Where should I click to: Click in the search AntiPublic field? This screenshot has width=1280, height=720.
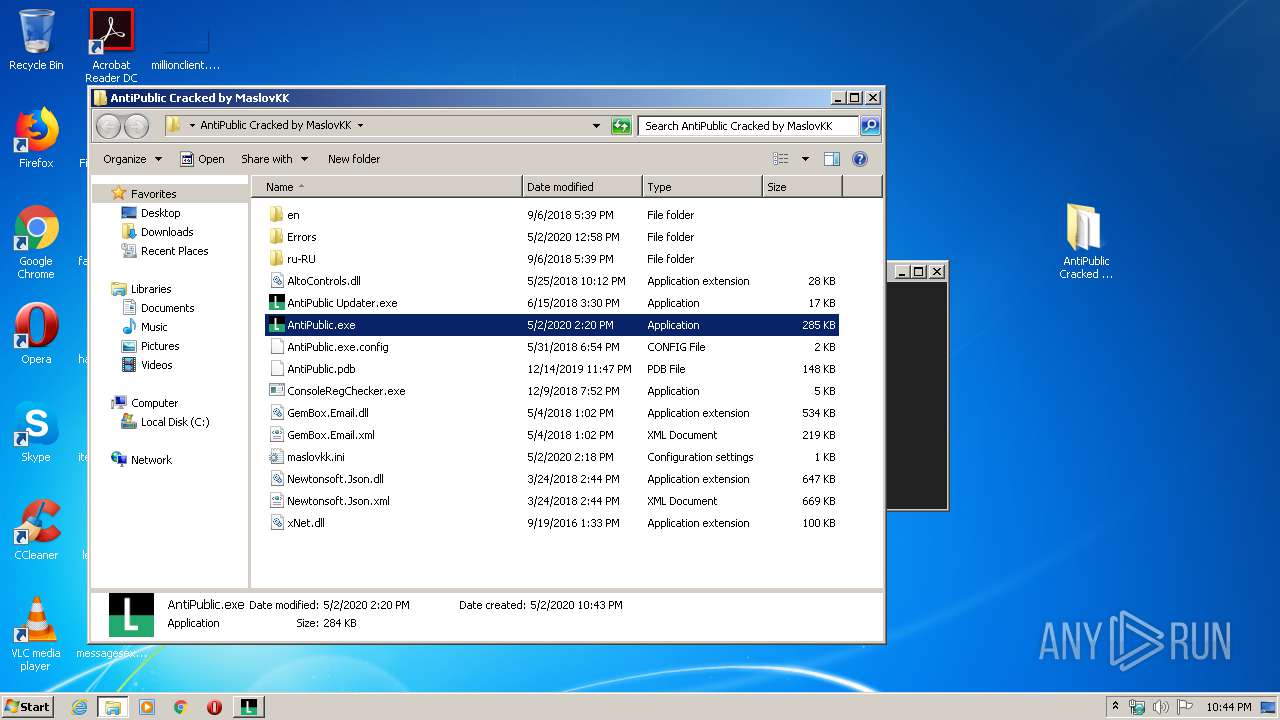tap(748, 126)
